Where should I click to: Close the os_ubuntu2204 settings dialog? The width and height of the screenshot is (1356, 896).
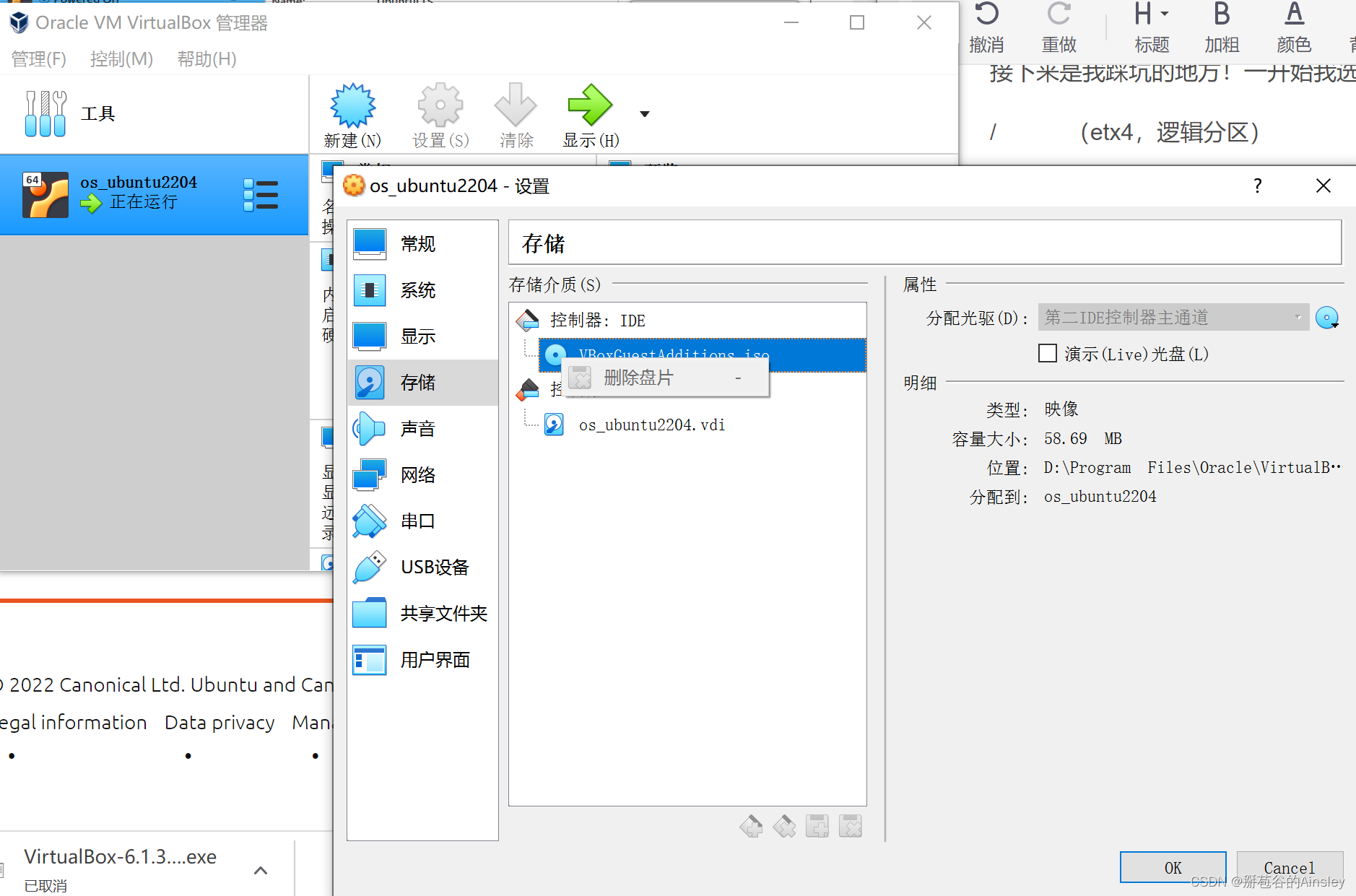click(1324, 186)
